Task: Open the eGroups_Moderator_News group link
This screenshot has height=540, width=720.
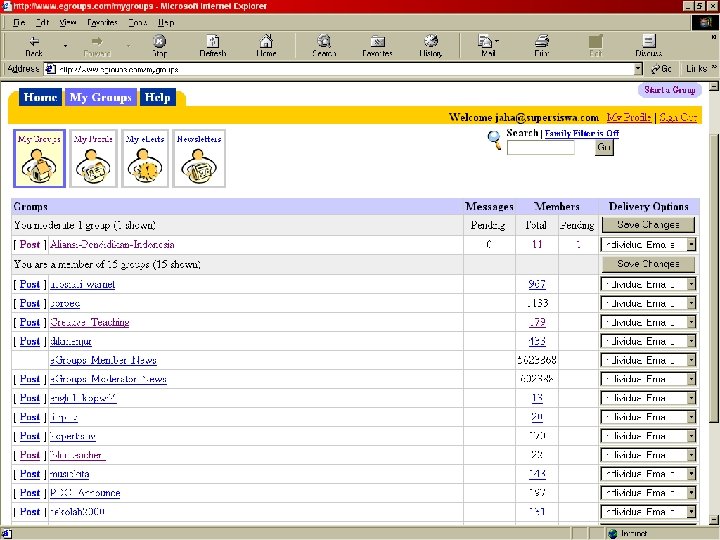Action: click(108, 379)
